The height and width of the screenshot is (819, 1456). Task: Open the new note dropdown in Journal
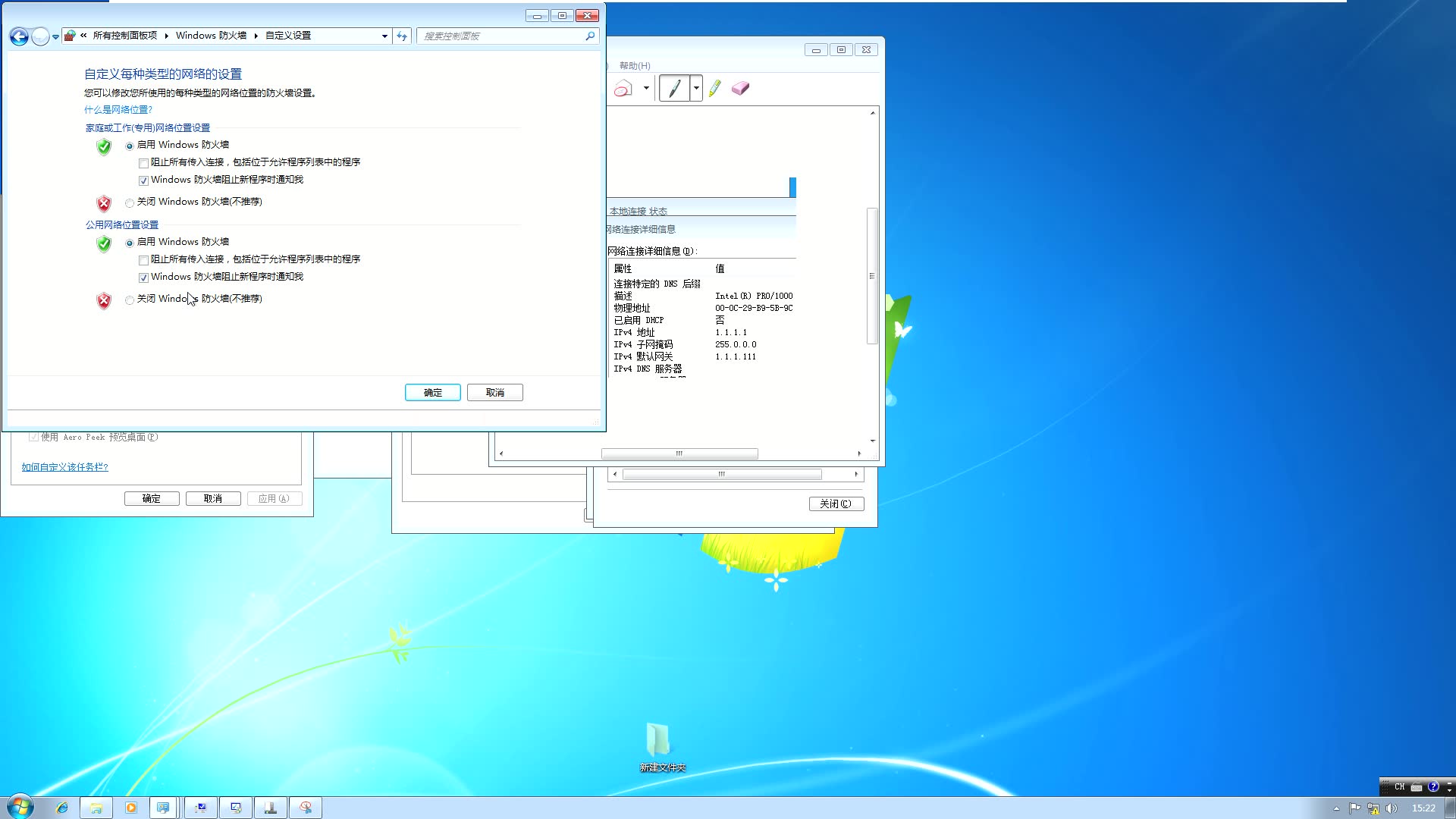click(x=645, y=87)
